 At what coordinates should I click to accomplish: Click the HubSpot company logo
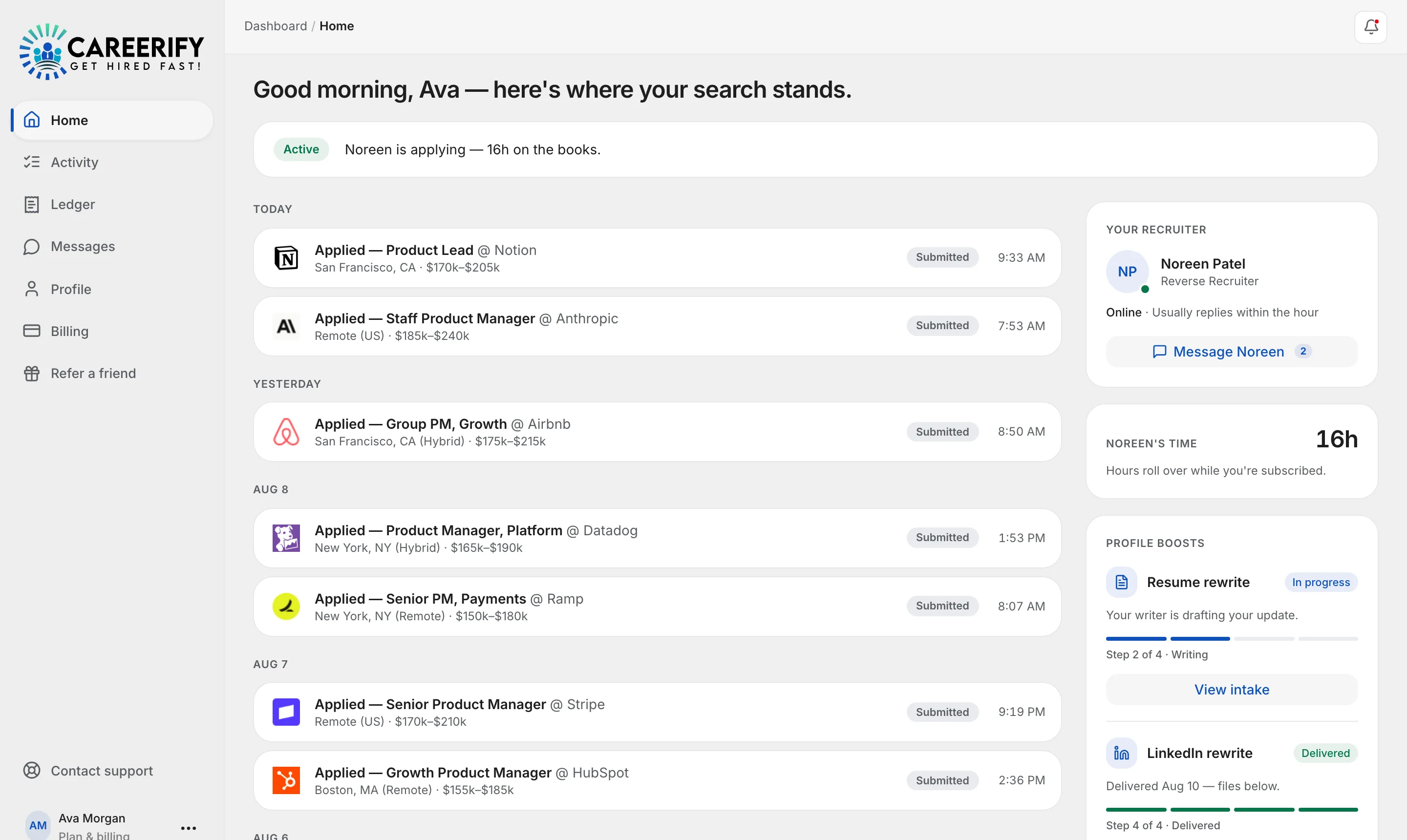coord(286,780)
